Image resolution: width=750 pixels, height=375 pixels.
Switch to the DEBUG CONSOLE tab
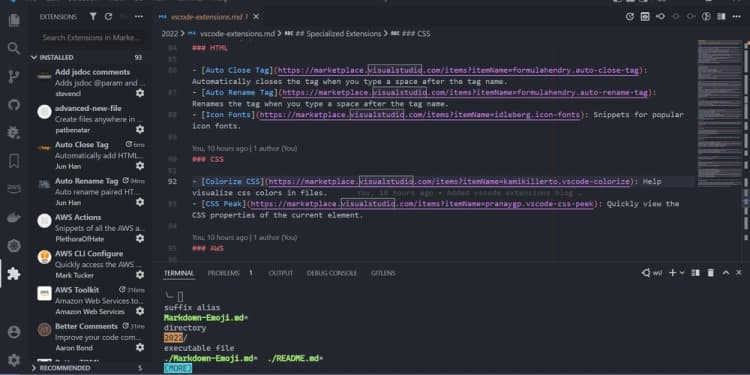[x=332, y=273]
